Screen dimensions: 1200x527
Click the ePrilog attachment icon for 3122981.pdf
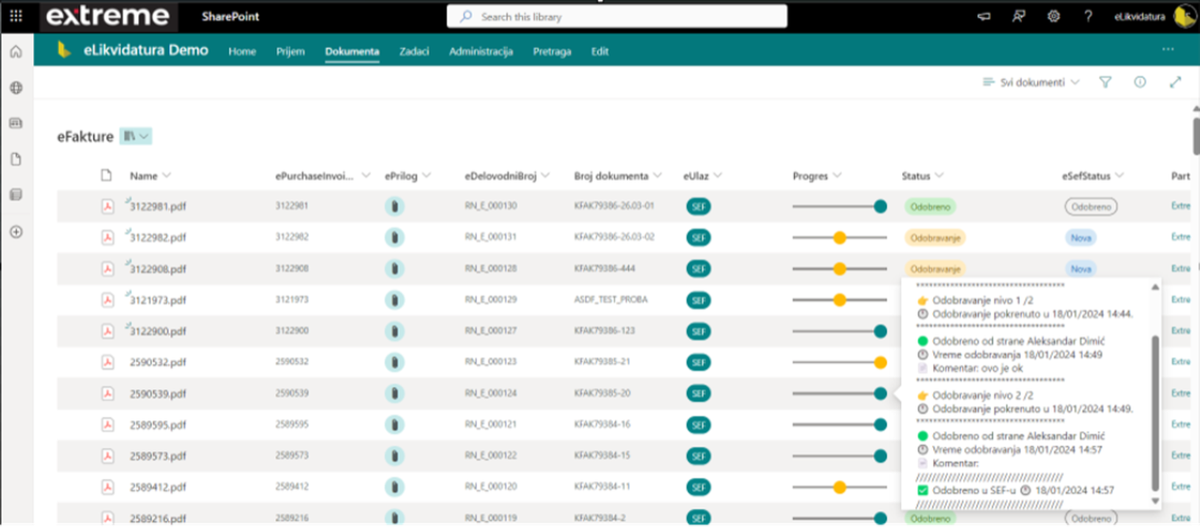(x=395, y=207)
